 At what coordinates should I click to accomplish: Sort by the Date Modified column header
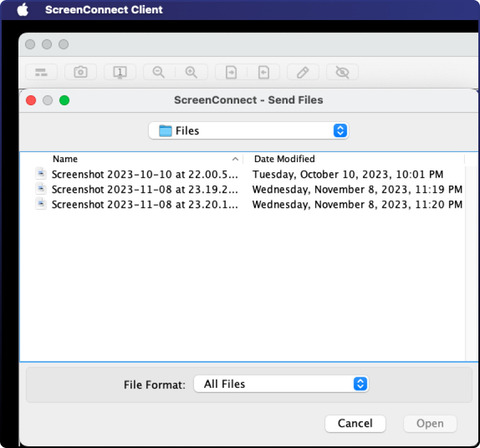click(x=284, y=159)
